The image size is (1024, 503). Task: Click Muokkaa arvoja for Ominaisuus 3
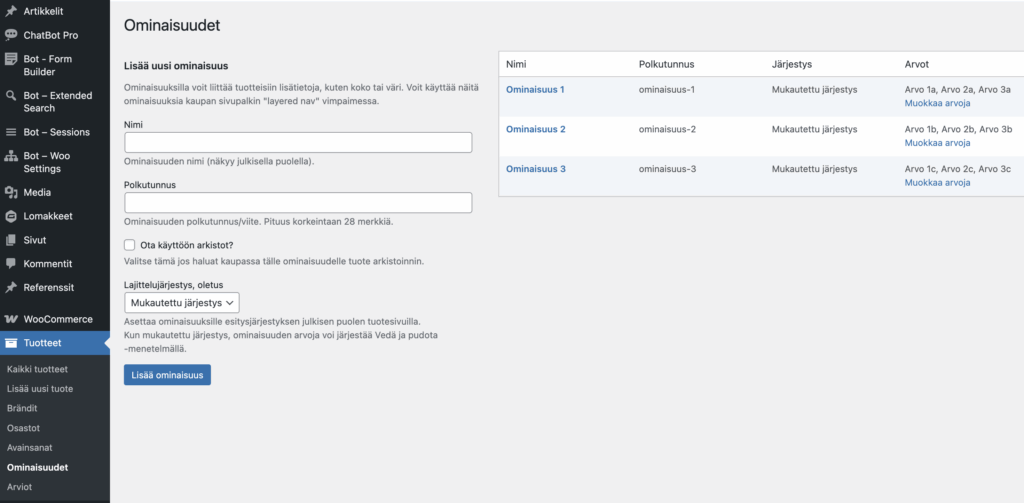[937, 183]
